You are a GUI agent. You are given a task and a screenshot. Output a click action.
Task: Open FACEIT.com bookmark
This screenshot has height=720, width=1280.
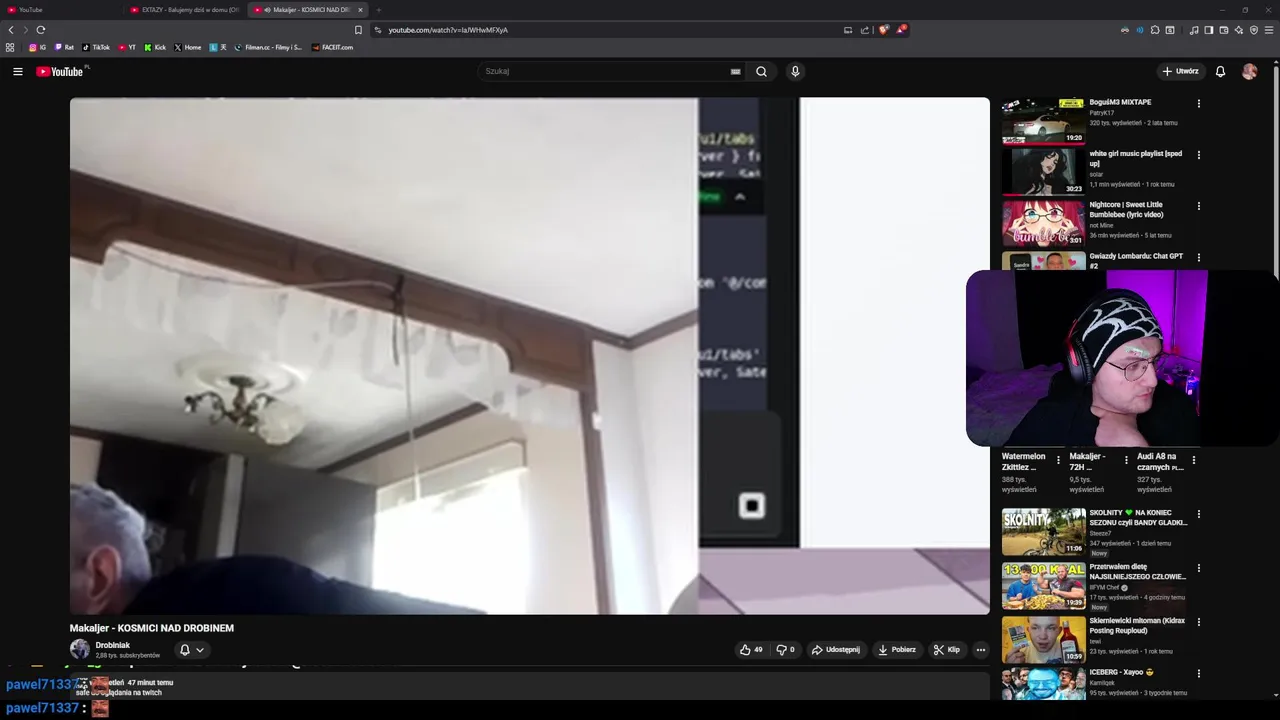coord(332,47)
